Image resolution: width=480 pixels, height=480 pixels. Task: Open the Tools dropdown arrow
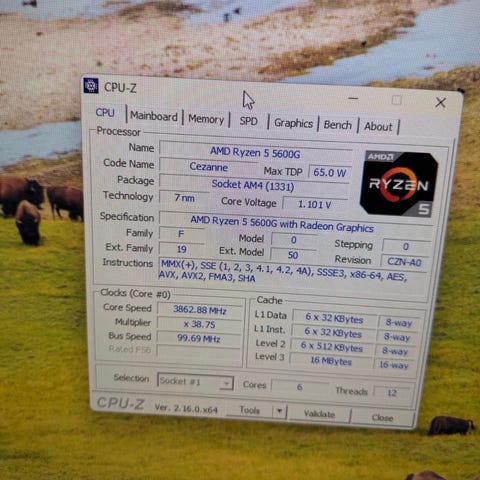(x=279, y=411)
